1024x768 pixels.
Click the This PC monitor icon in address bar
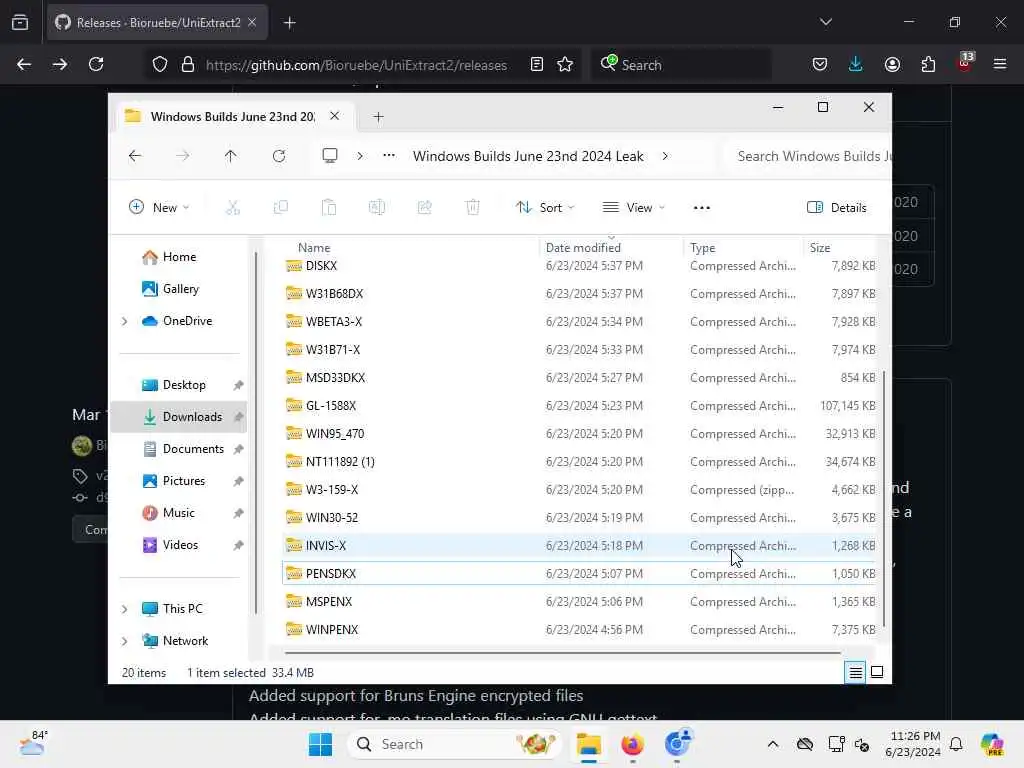pyautogui.click(x=330, y=155)
